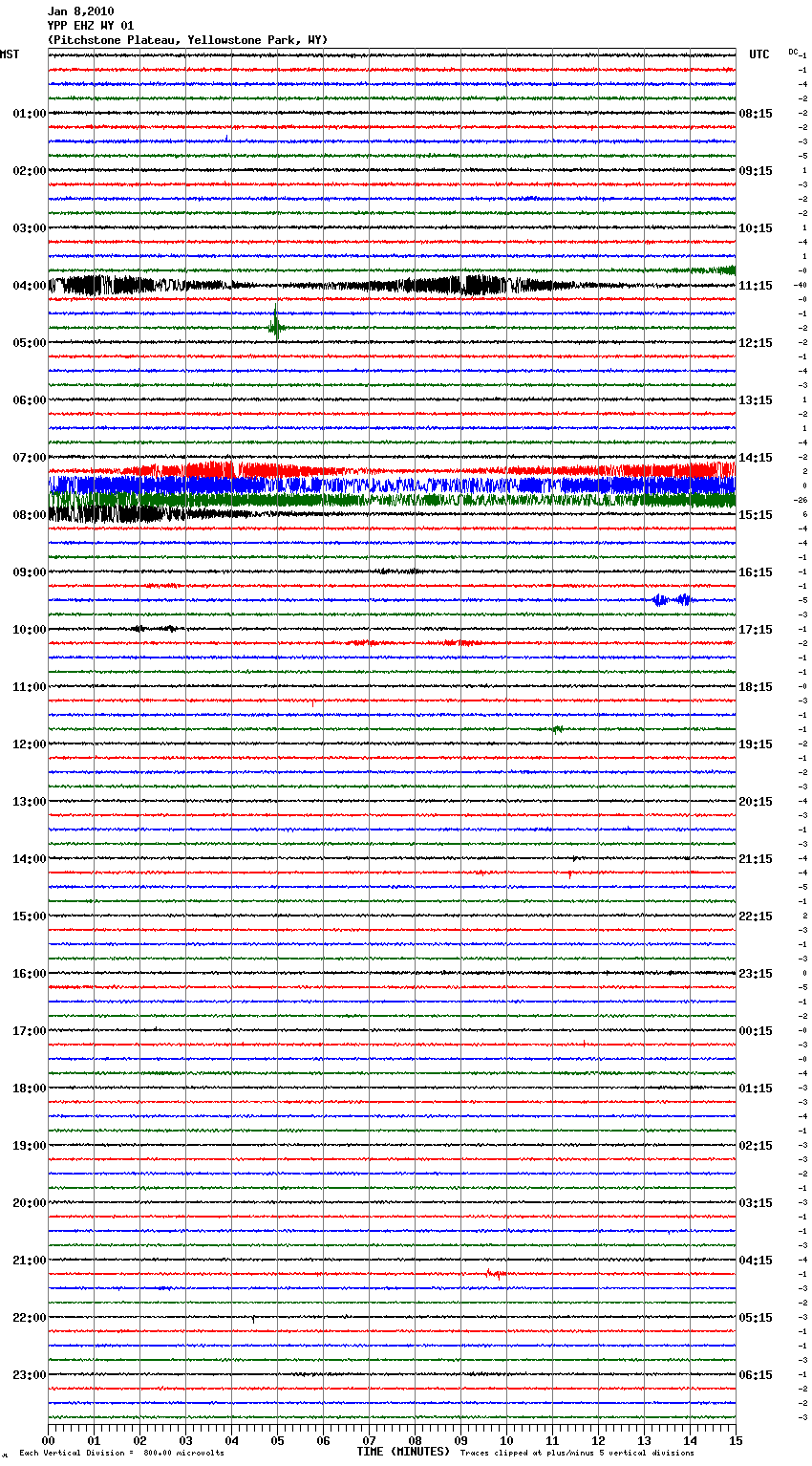812x1466 pixels.
Task: Click the Jan 8,2010 date heading
Action: [80, 11]
